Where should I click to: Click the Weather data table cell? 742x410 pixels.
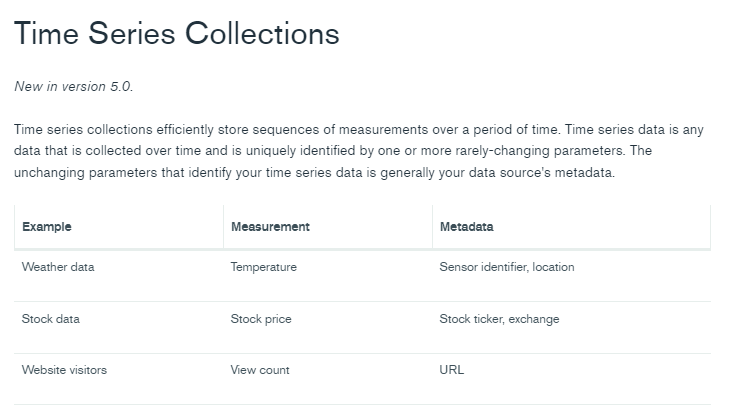[x=58, y=267]
